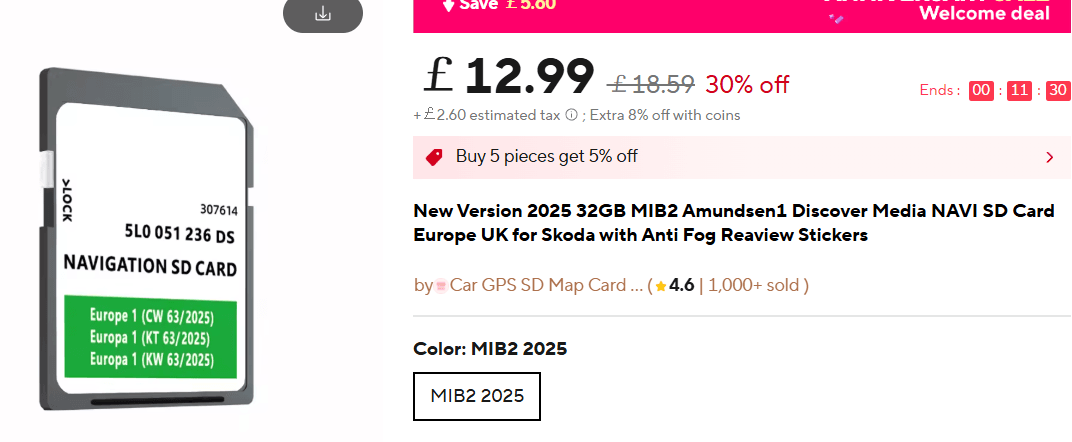Viewport: 1072px width, 442px height.
Task: Click the 1,000+ sold count
Action: [x=755, y=285]
